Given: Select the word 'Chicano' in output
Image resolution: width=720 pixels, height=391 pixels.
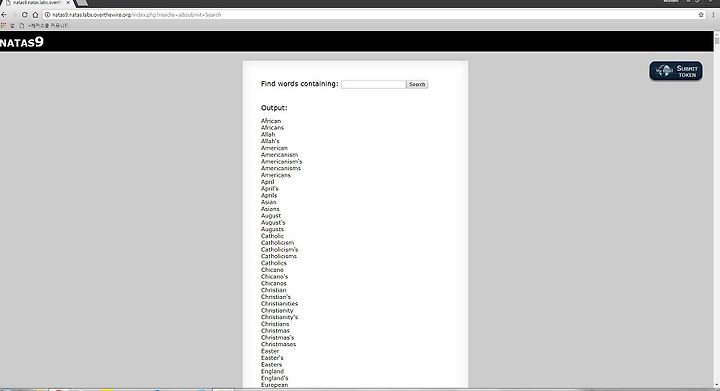Looking at the screenshot, I should [272, 270].
